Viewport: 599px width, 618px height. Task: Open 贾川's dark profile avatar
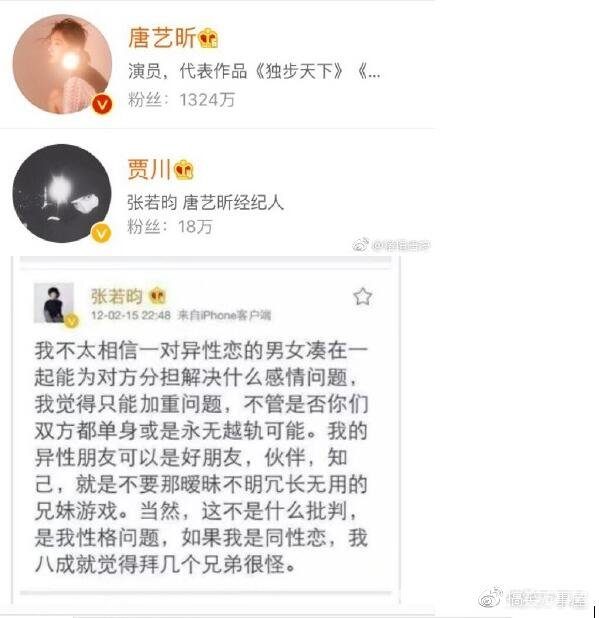[x=62, y=193]
